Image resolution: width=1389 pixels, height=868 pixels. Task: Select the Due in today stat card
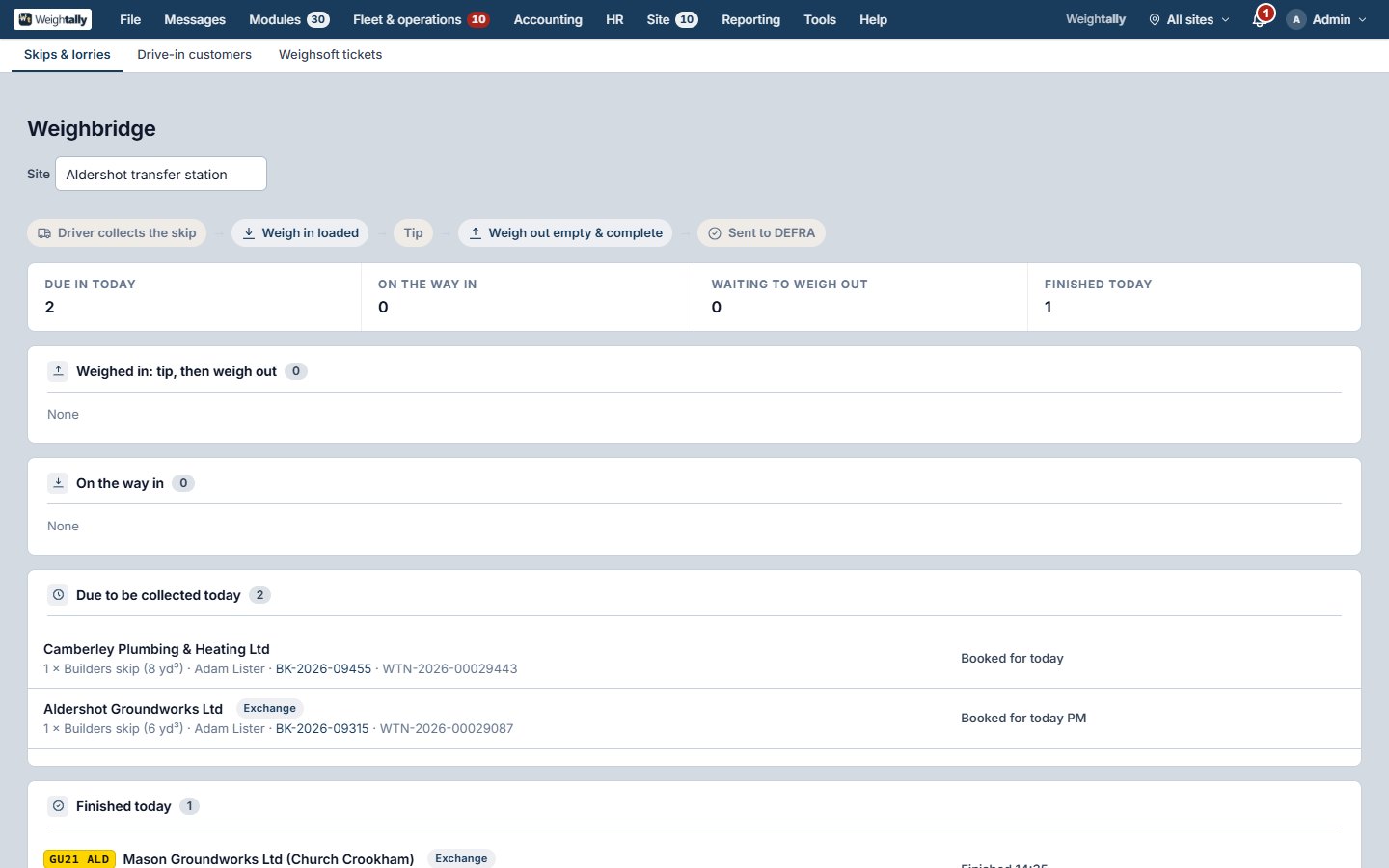coord(195,297)
